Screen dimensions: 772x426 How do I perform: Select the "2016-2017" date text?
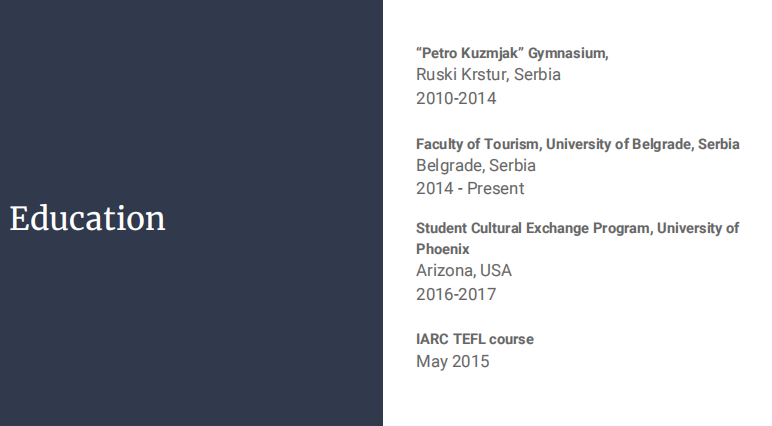coord(456,294)
